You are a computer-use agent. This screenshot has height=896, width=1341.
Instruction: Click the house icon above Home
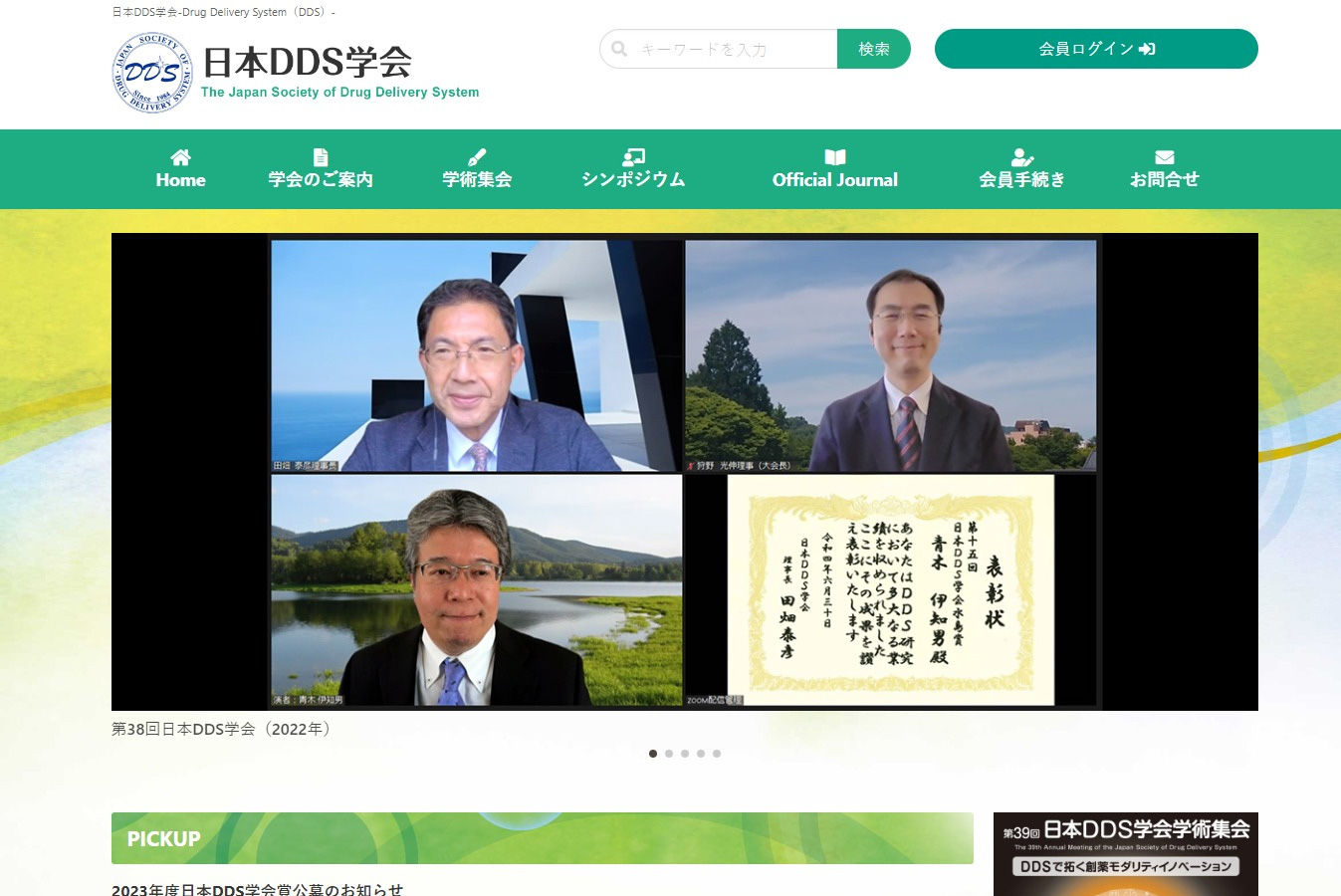point(180,157)
